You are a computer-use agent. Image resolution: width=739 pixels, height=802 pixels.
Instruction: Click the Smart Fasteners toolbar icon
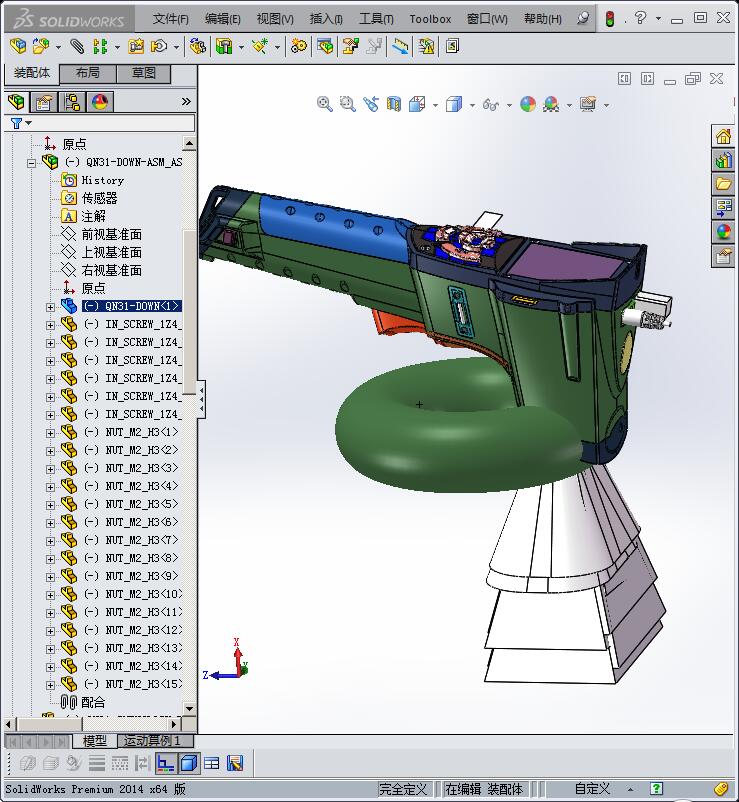[x=136, y=47]
